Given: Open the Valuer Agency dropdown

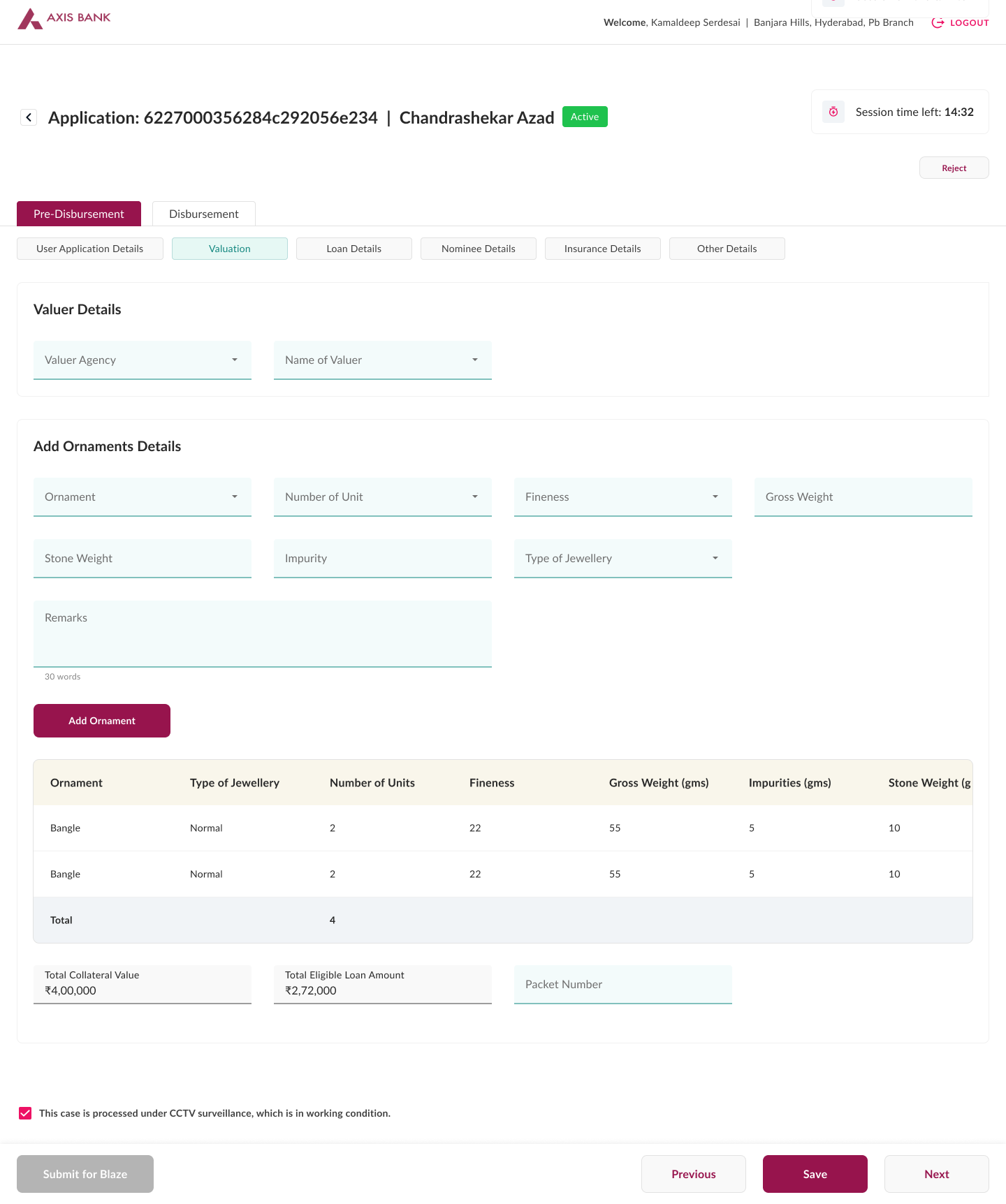Looking at the screenshot, I should coord(143,360).
